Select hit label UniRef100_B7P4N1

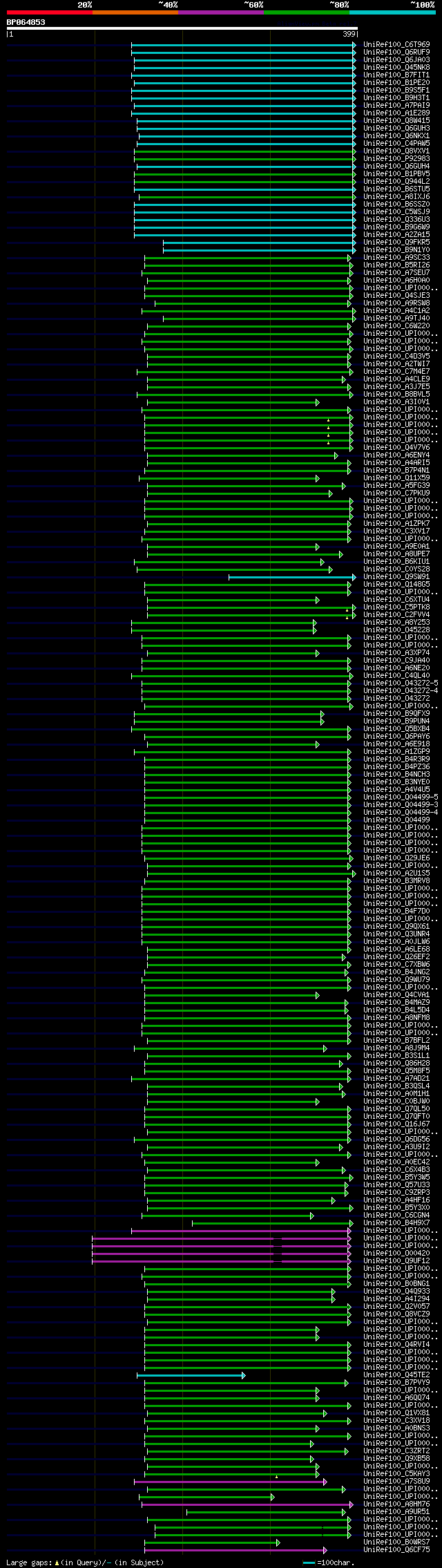click(396, 471)
